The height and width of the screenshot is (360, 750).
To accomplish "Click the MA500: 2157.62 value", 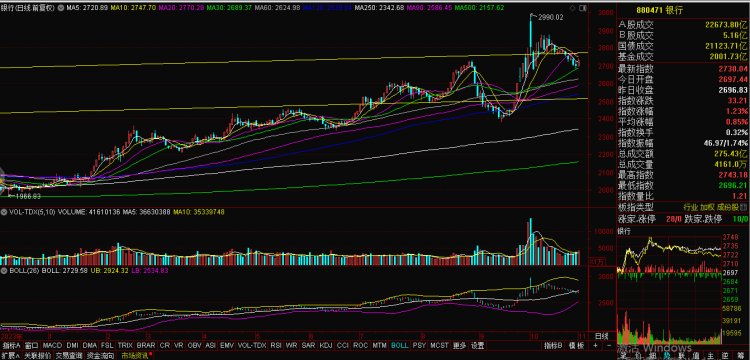I will tap(479, 8).
